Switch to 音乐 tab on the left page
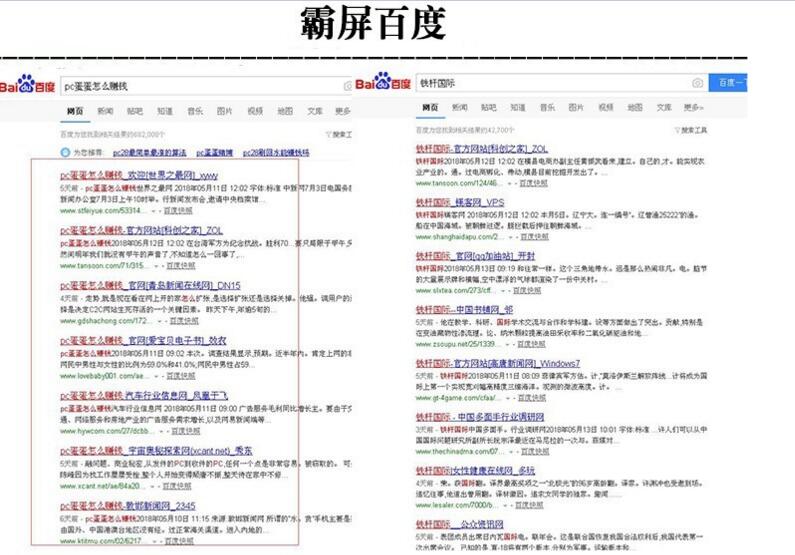 click(195, 111)
